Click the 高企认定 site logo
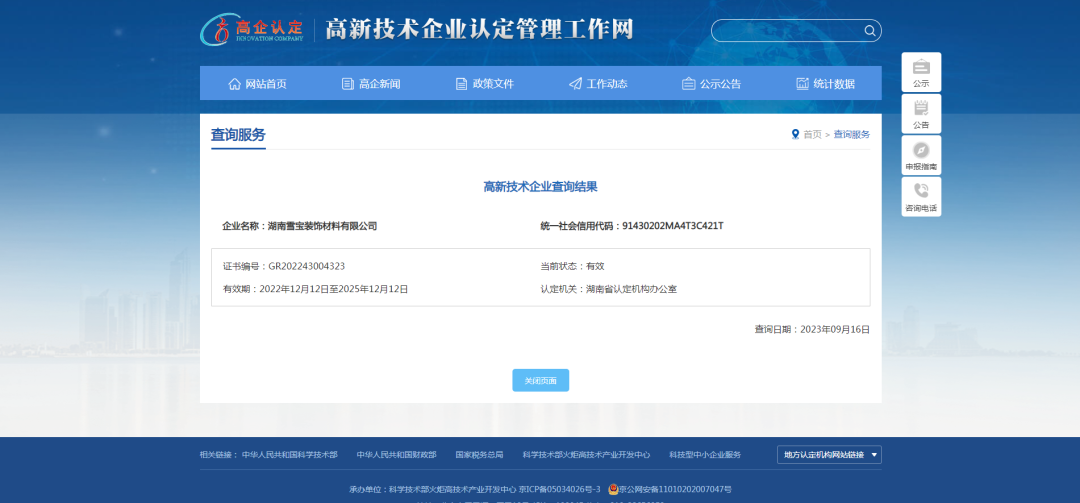Viewport: 1080px width, 503px height. [x=252, y=29]
